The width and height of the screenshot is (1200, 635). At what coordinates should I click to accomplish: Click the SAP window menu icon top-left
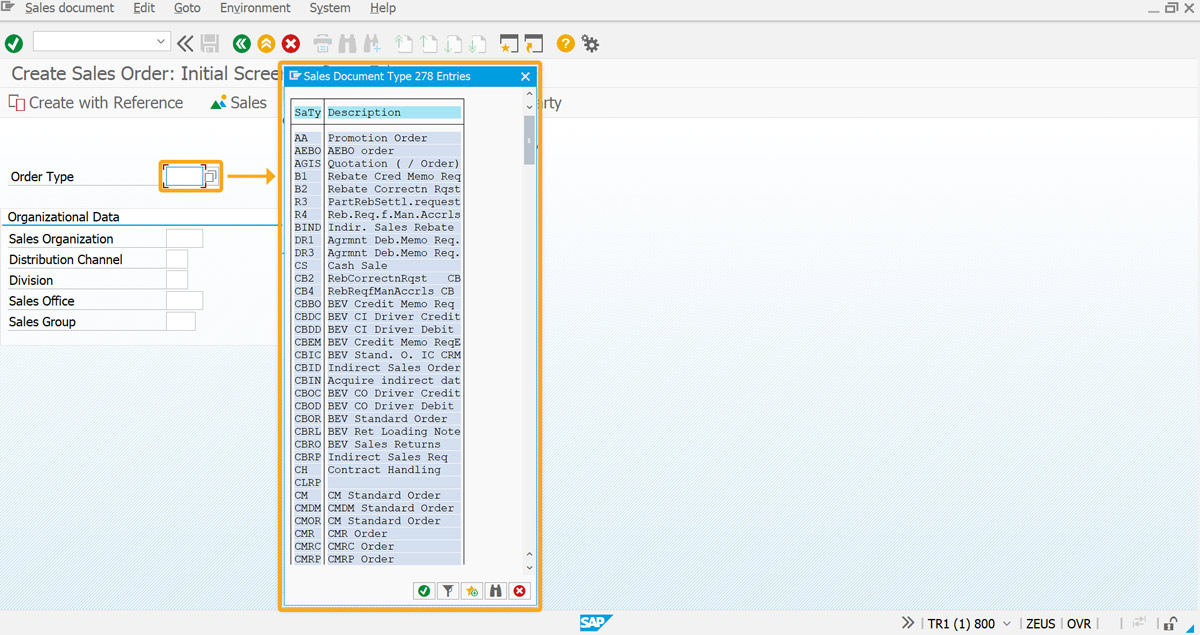[x=8, y=8]
